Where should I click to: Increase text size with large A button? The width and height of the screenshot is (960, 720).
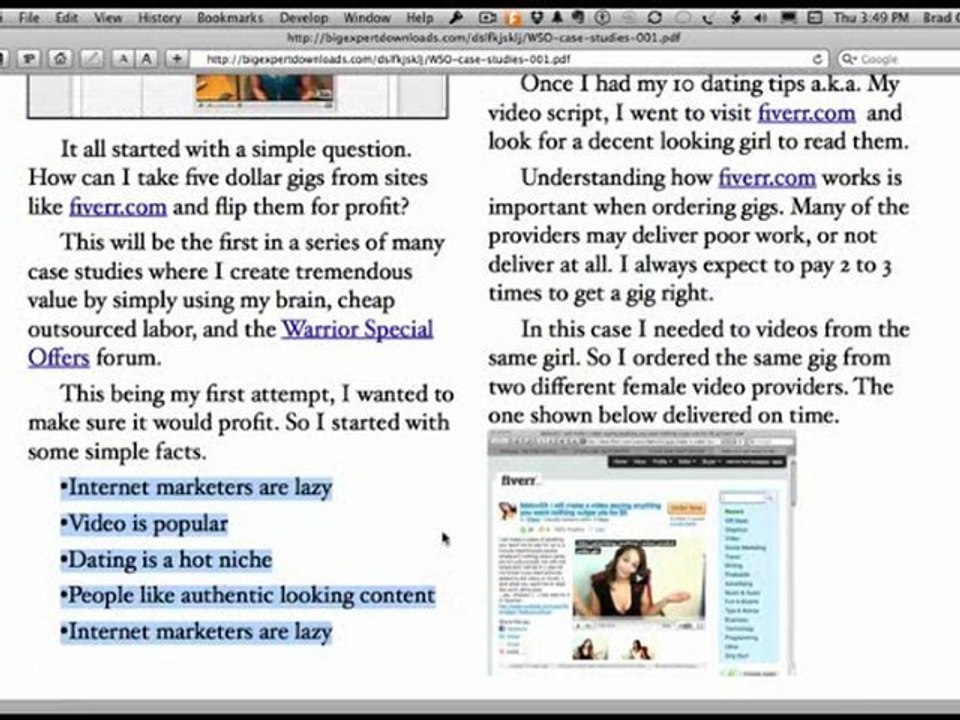pos(146,59)
